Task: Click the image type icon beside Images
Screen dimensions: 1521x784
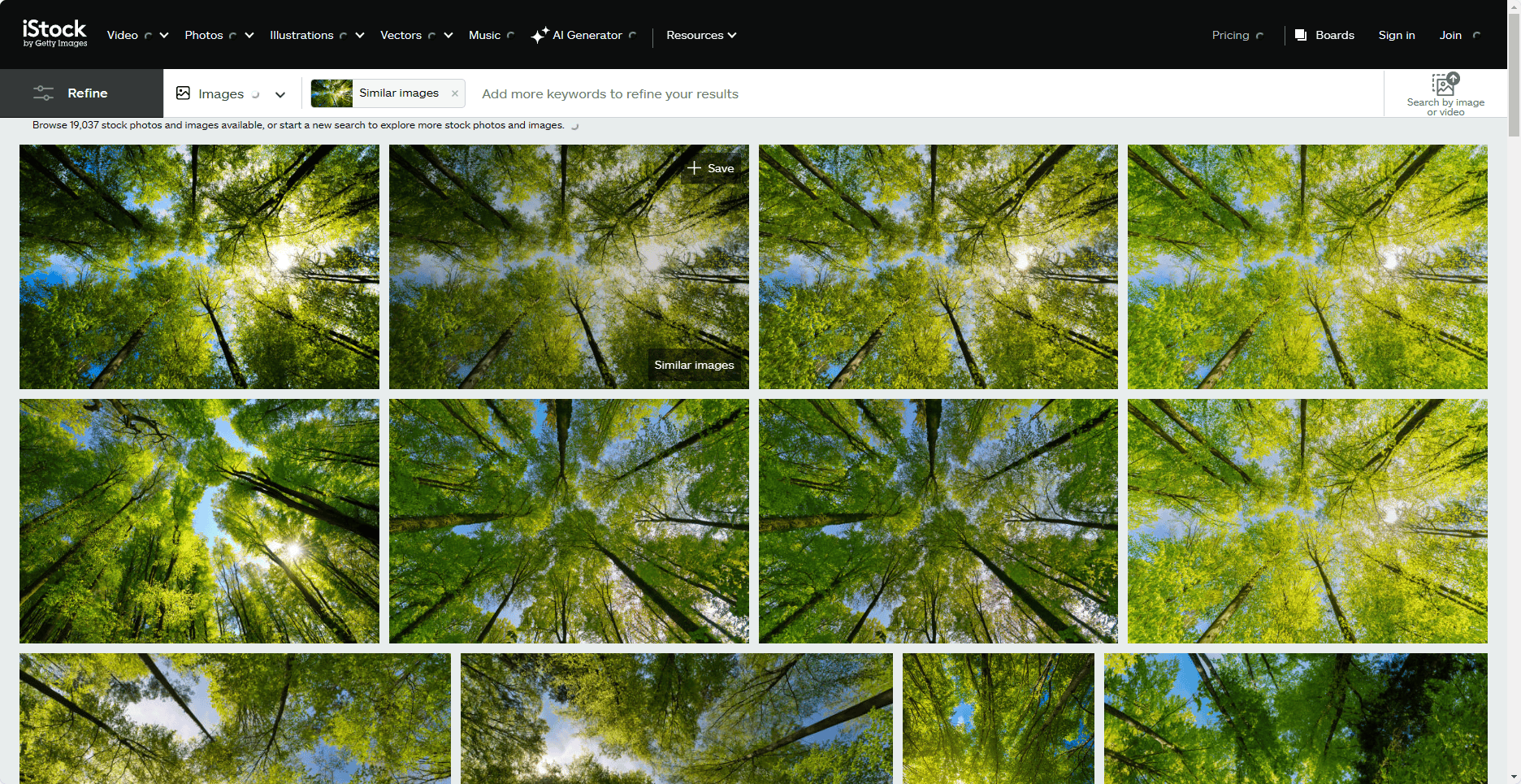Action: coord(184,93)
